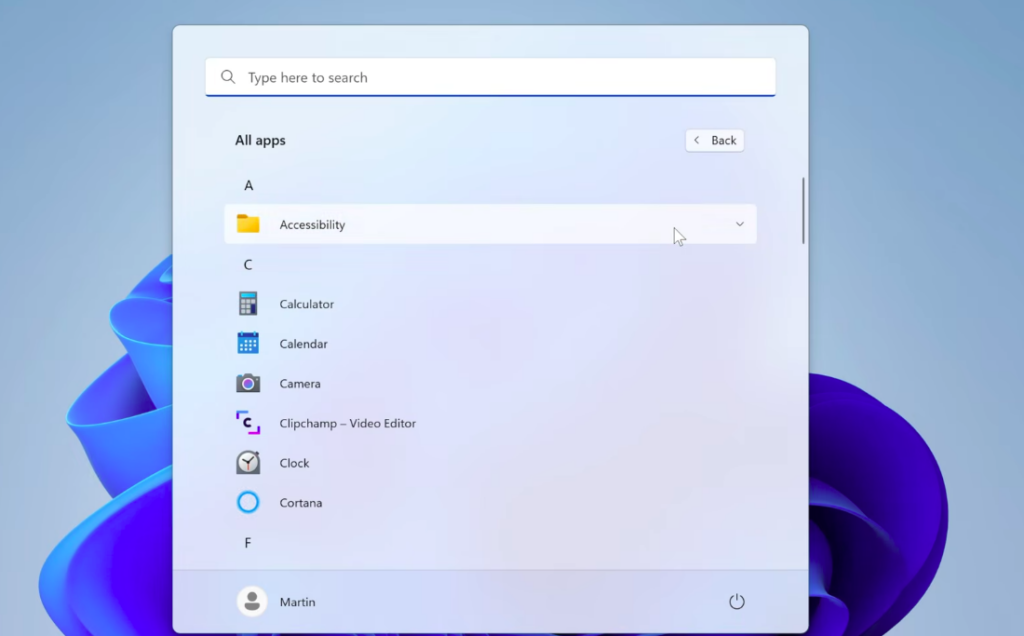Click the letter C section header
The height and width of the screenshot is (636, 1024).
(x=248, y=264)
